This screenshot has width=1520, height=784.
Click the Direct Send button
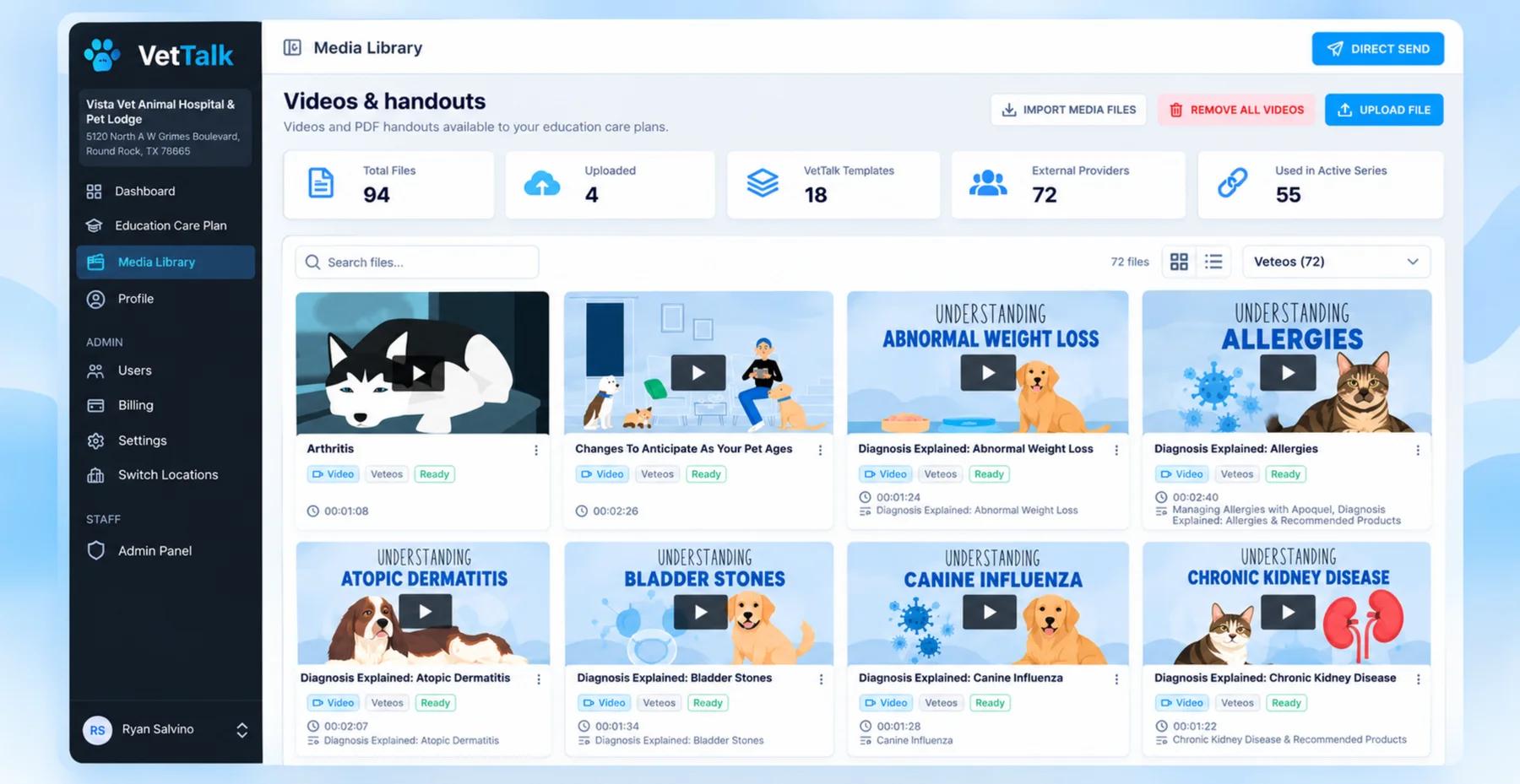tap(1377, 49)
